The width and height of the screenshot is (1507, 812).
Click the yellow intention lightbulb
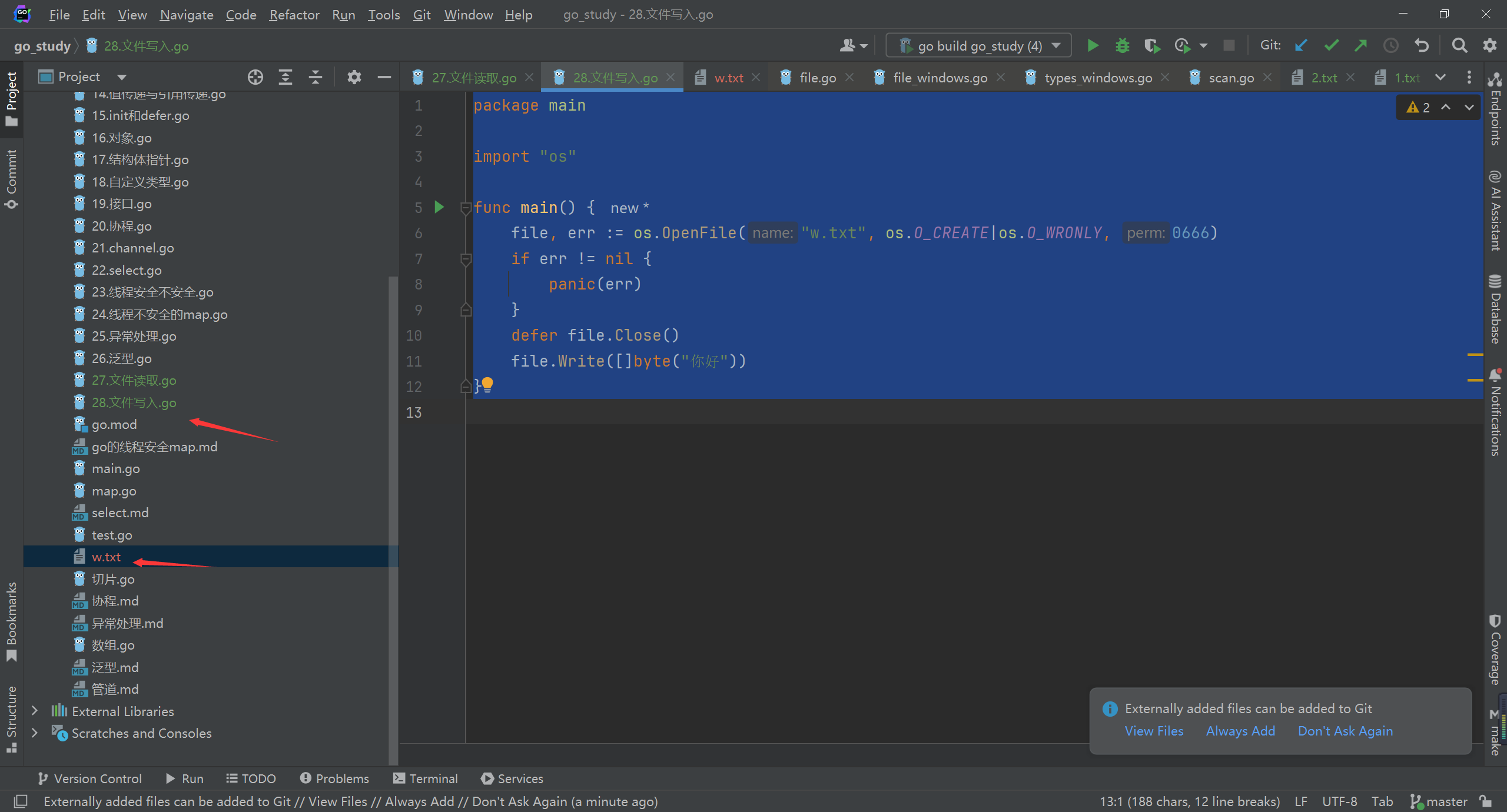[487, 384]
